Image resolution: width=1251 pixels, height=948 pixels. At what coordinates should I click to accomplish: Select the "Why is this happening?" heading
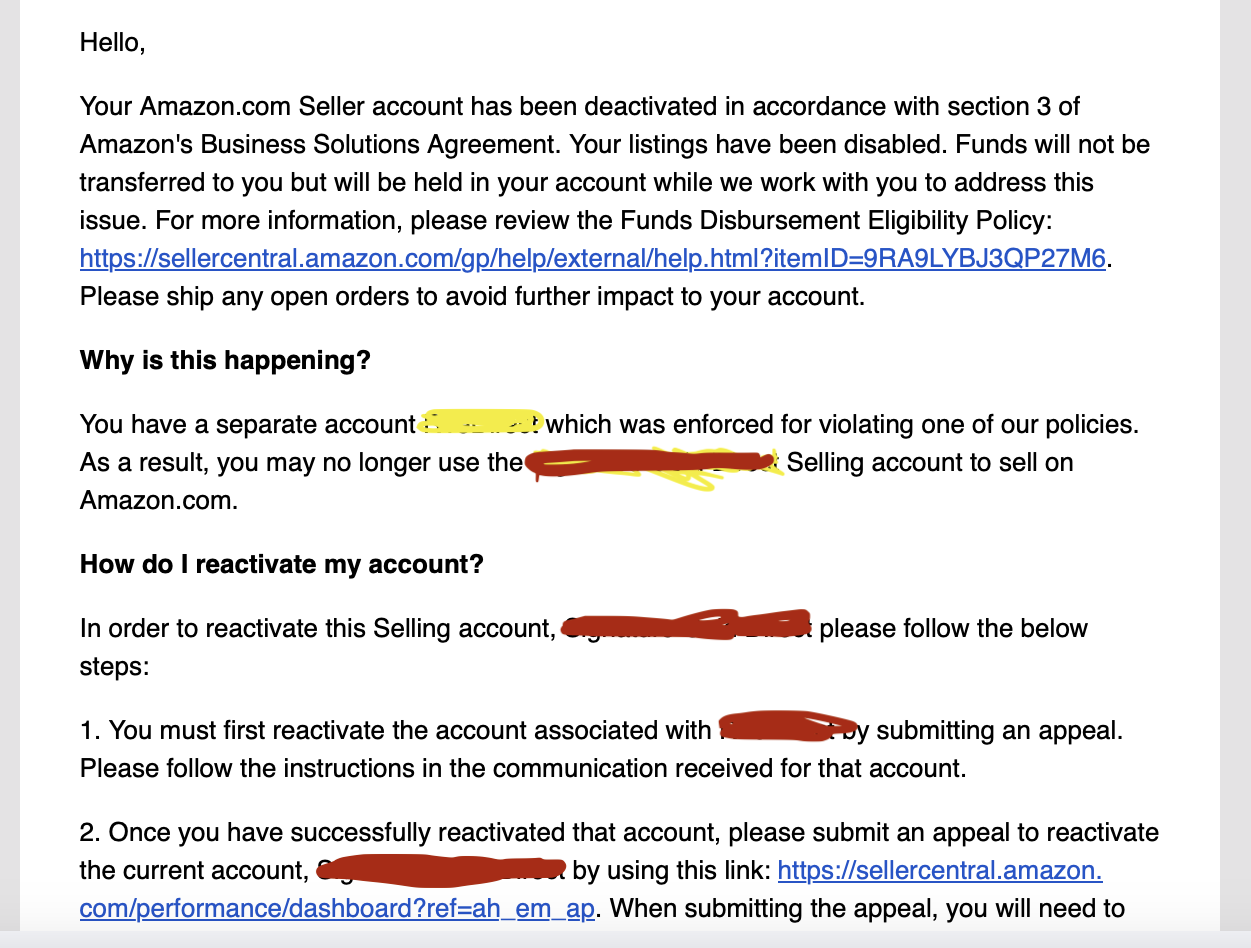pyautogui.click(x=225, y=360)
